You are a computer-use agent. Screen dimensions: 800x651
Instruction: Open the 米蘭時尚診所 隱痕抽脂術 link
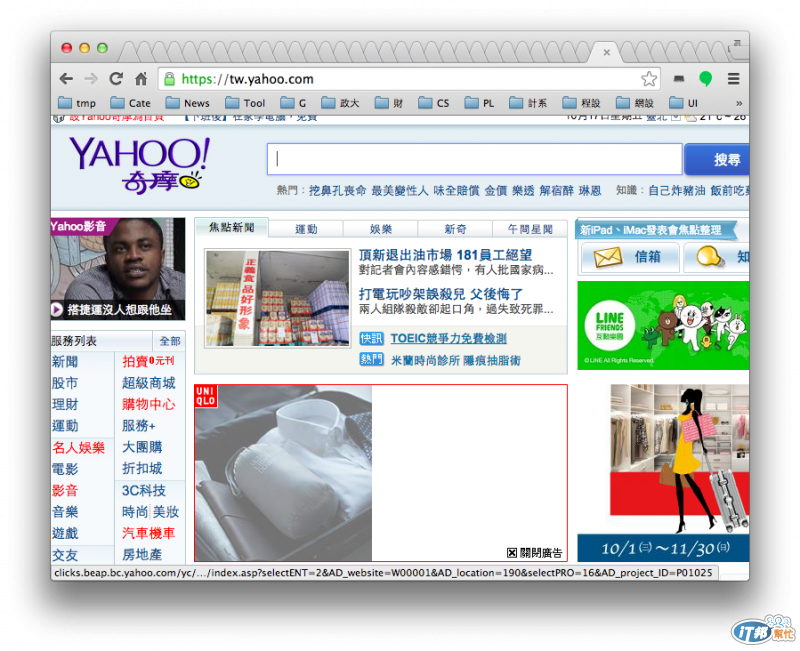click(x=456, y=360)
